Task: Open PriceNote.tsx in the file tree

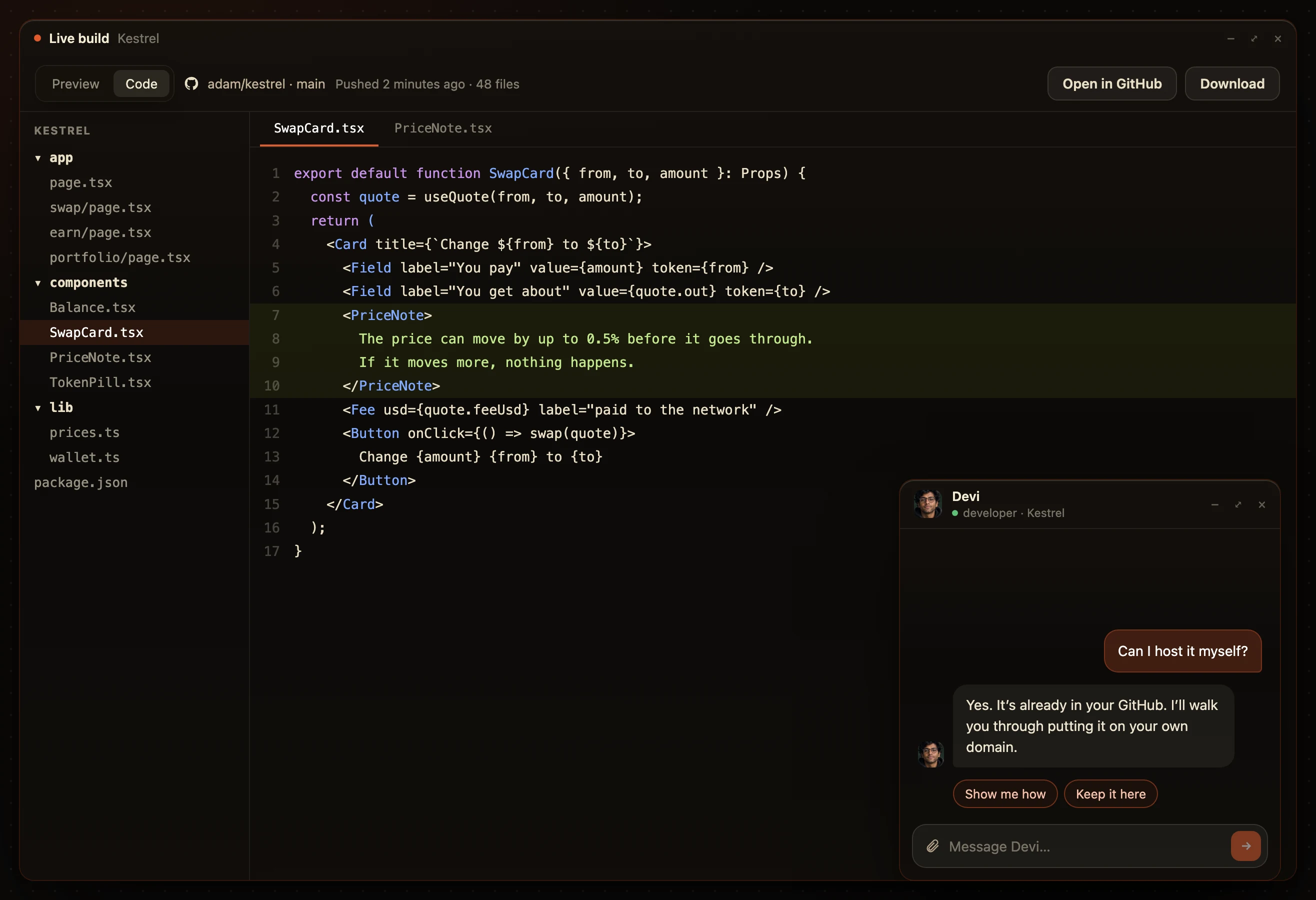Action: [x=135, y=357]
